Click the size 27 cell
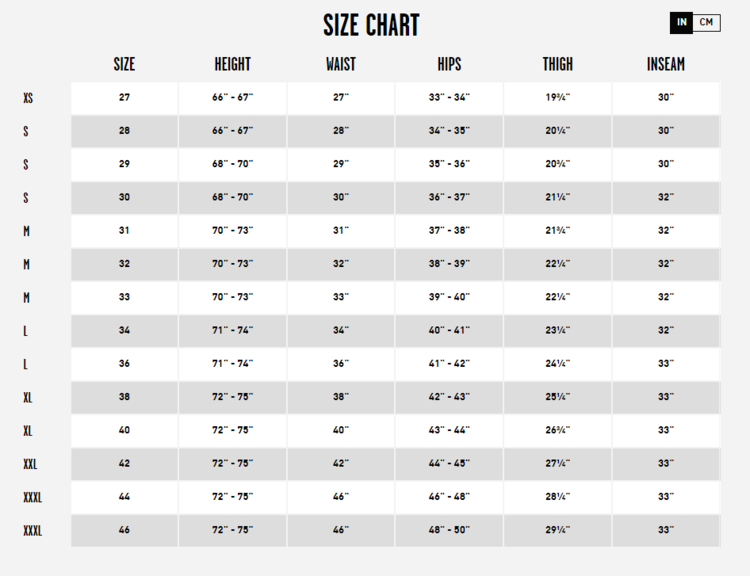750x576 pixels. tap(124, 98)
